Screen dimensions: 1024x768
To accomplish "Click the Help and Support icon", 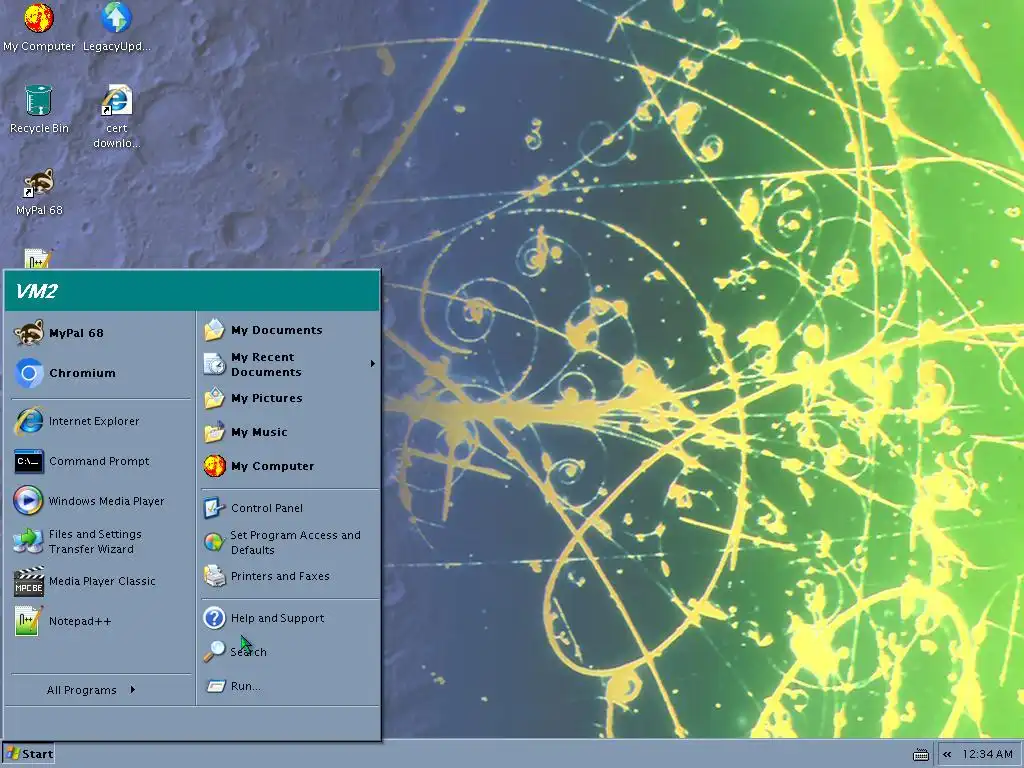I will tap(214, 618).
